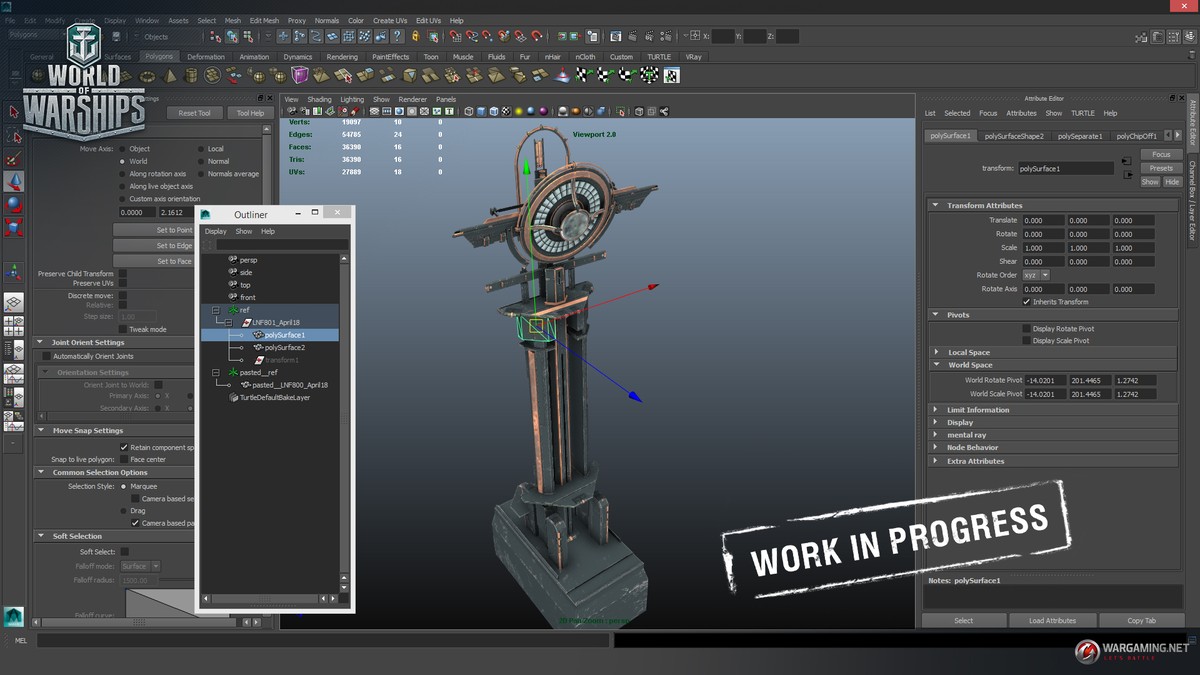Click the select camera icon in viewport toolbar
The width and height of the screenshot is (1200, 675).
tap(290, 111)
